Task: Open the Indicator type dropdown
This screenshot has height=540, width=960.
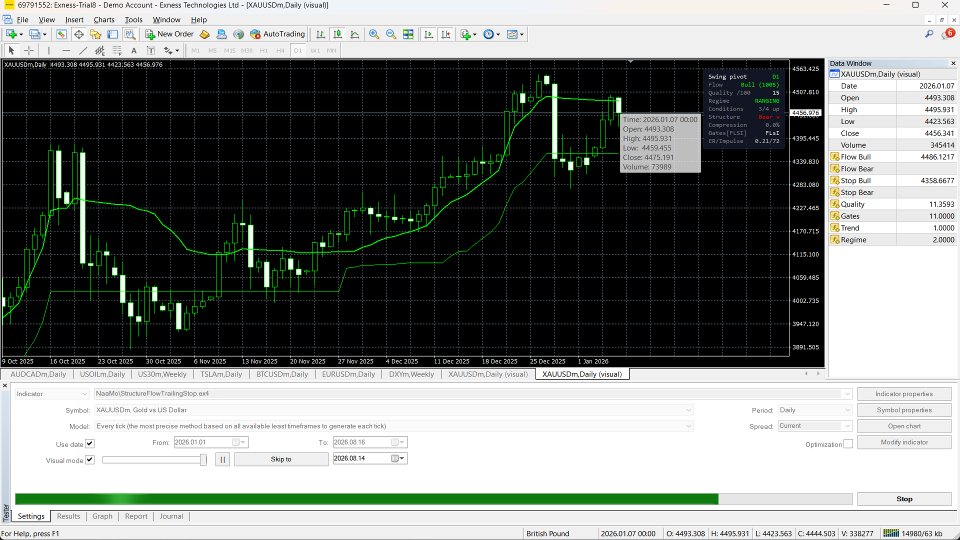Action: [x=84, y=394]
